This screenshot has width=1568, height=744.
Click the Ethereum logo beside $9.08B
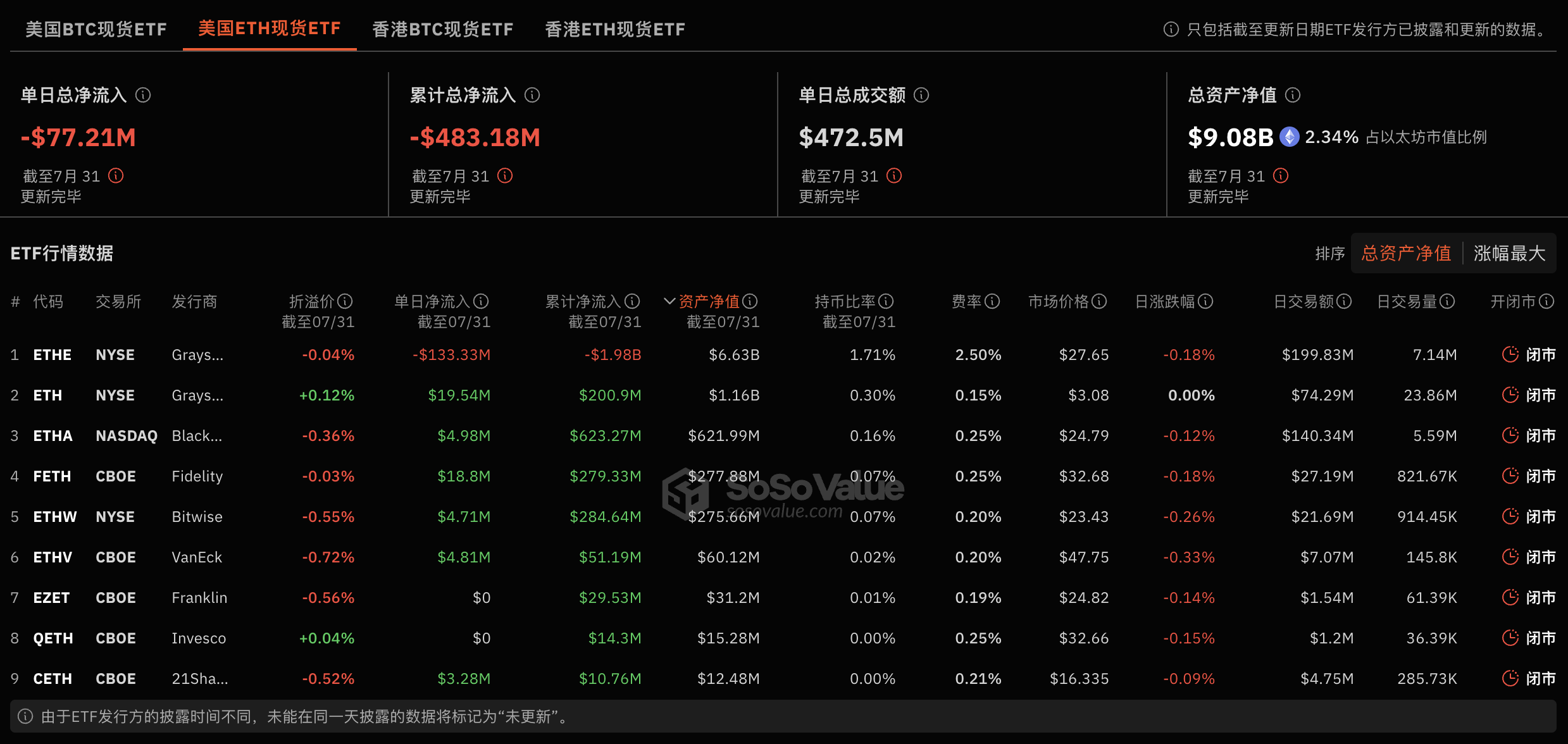(x=1288, y=137)
